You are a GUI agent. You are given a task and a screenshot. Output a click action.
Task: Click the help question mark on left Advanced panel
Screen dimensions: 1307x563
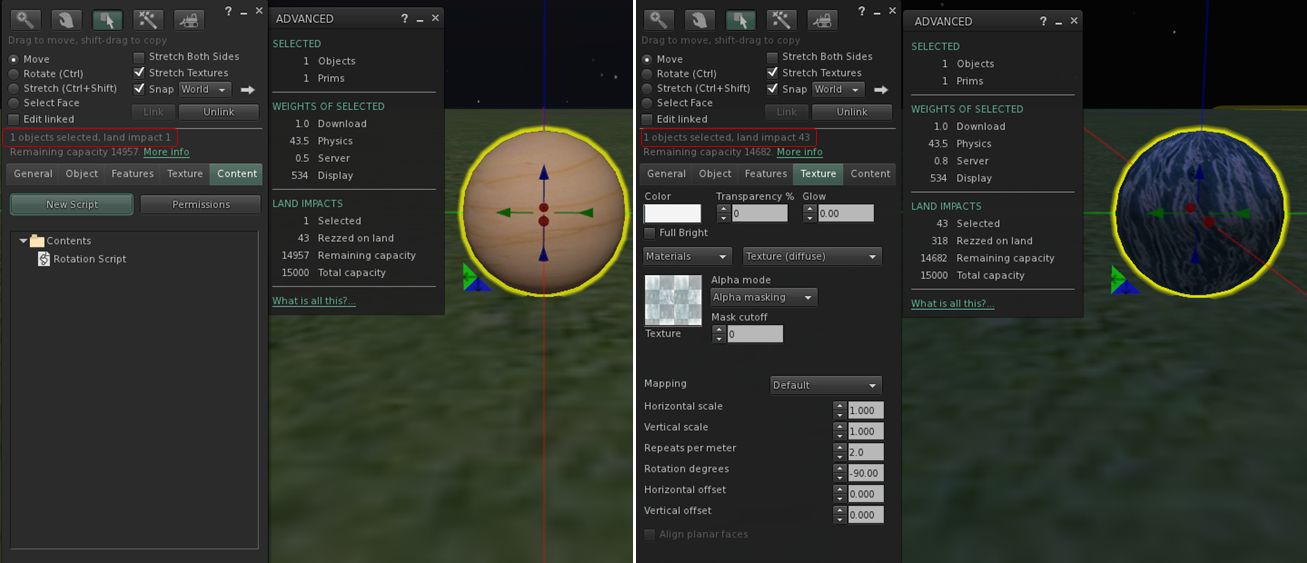pos(404,18)
